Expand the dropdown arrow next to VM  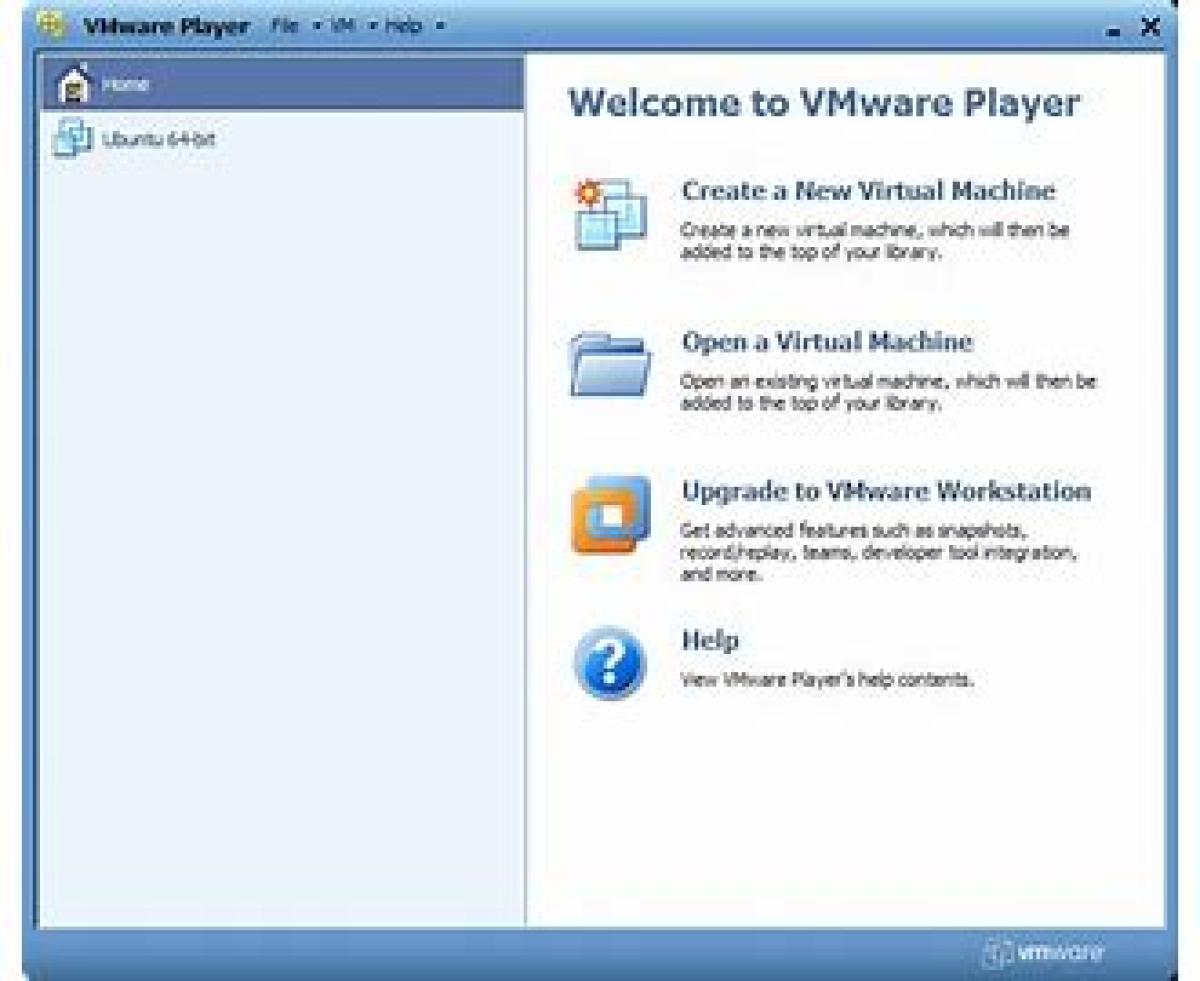(369, 27)
